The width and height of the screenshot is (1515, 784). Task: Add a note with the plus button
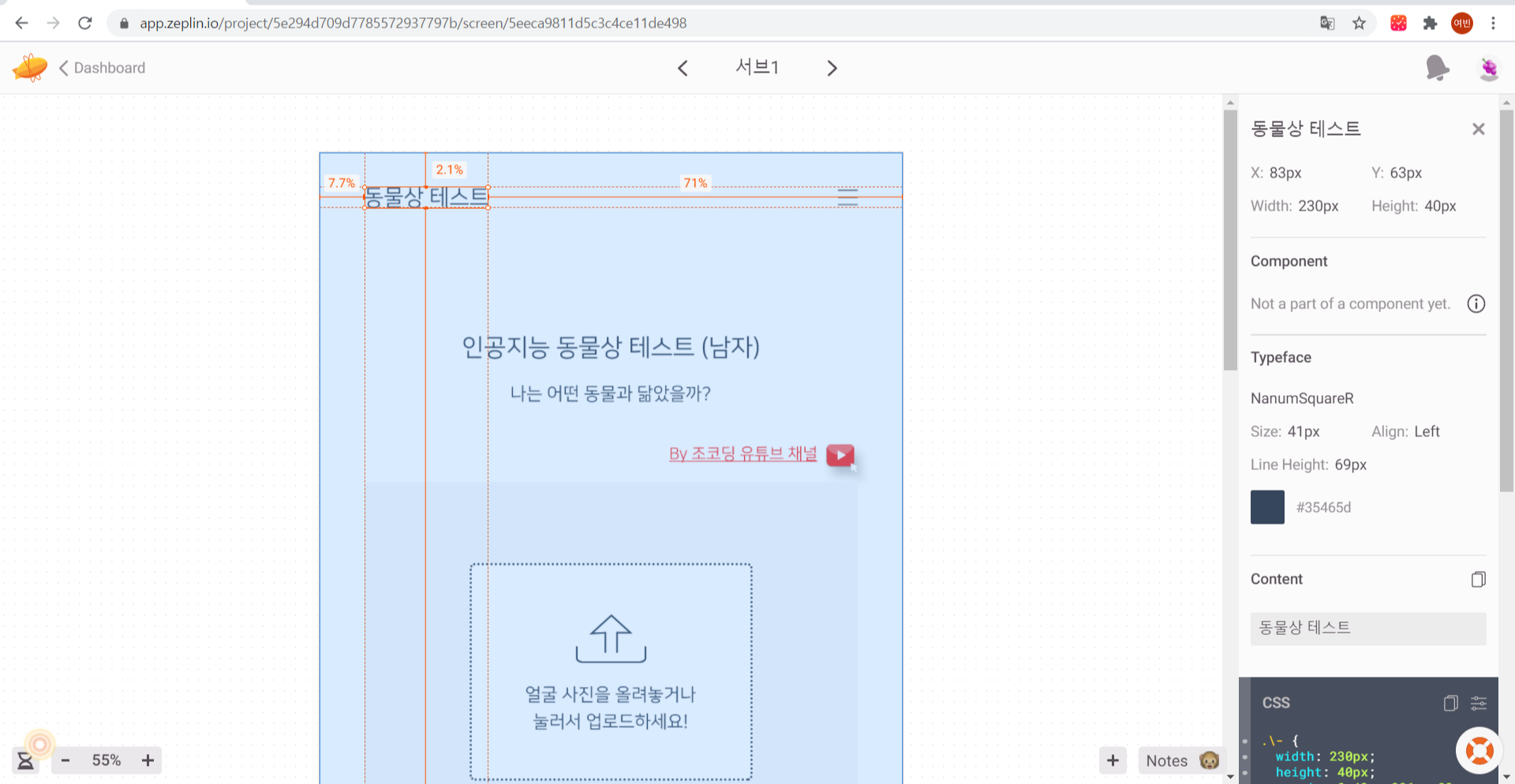[x=1113, y=760]
